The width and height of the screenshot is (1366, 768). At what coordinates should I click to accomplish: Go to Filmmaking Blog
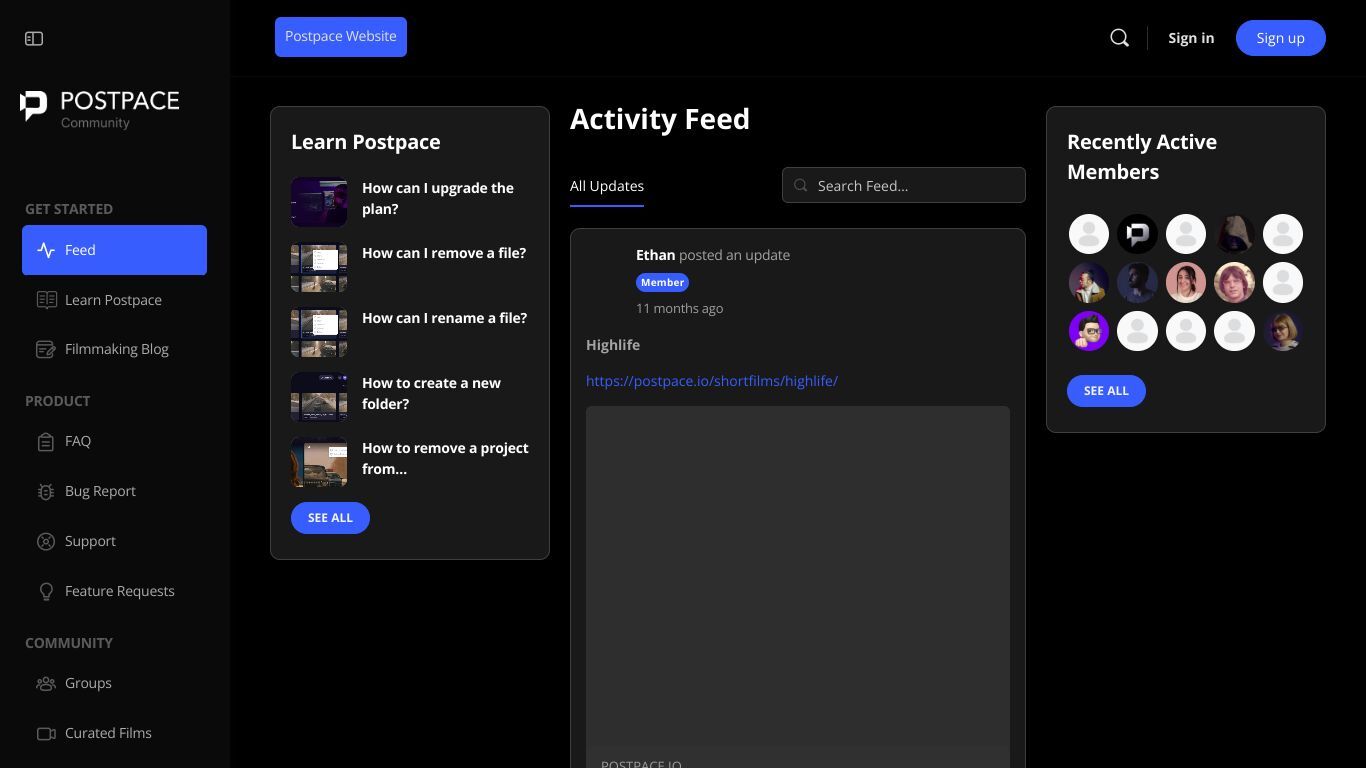pos(114,349)
